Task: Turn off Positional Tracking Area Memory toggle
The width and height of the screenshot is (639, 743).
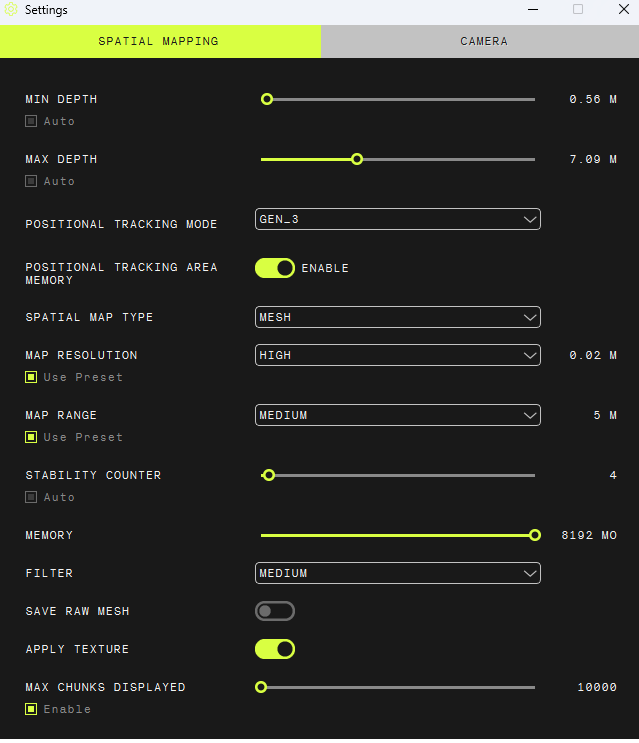Action: coord(275,268)
